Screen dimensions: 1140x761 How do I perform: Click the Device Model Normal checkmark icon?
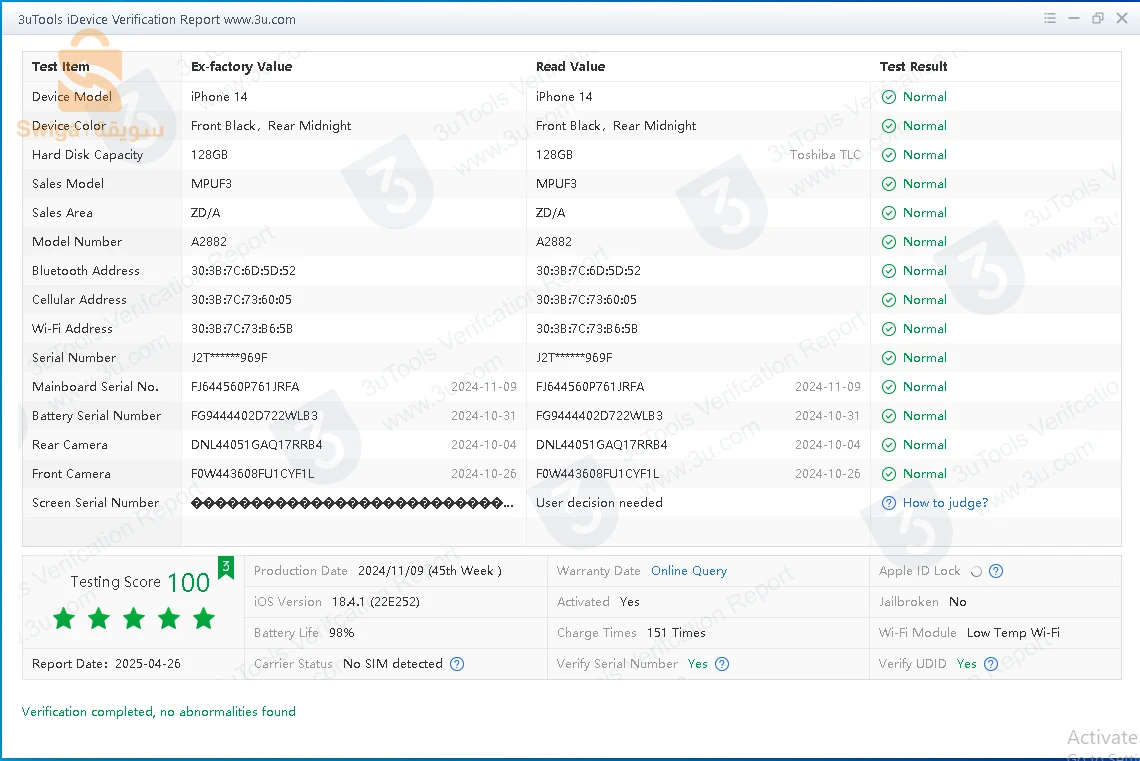[x=888, y=97]
